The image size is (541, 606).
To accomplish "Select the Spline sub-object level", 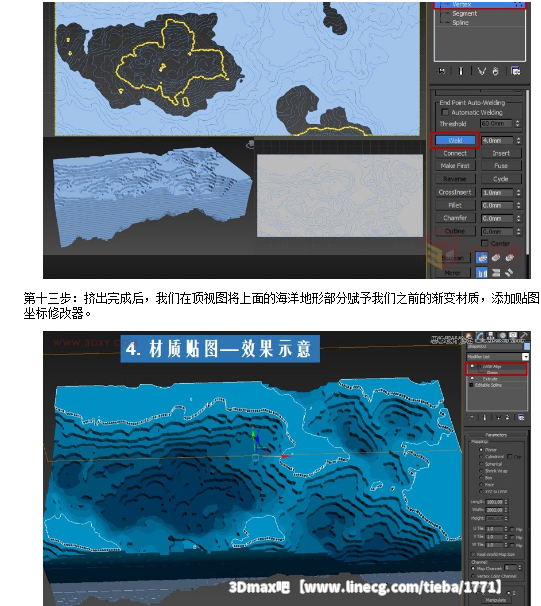I will tap(461, 22).
